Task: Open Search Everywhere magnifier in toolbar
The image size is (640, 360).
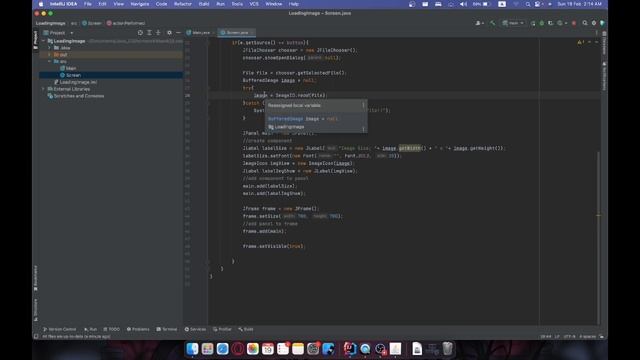Action: (585, 23)
